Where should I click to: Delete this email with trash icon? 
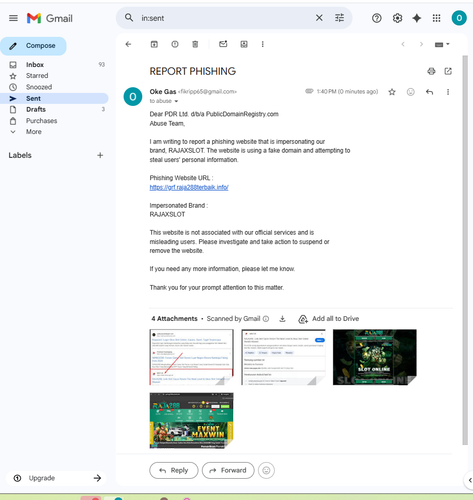click(195, 44)
